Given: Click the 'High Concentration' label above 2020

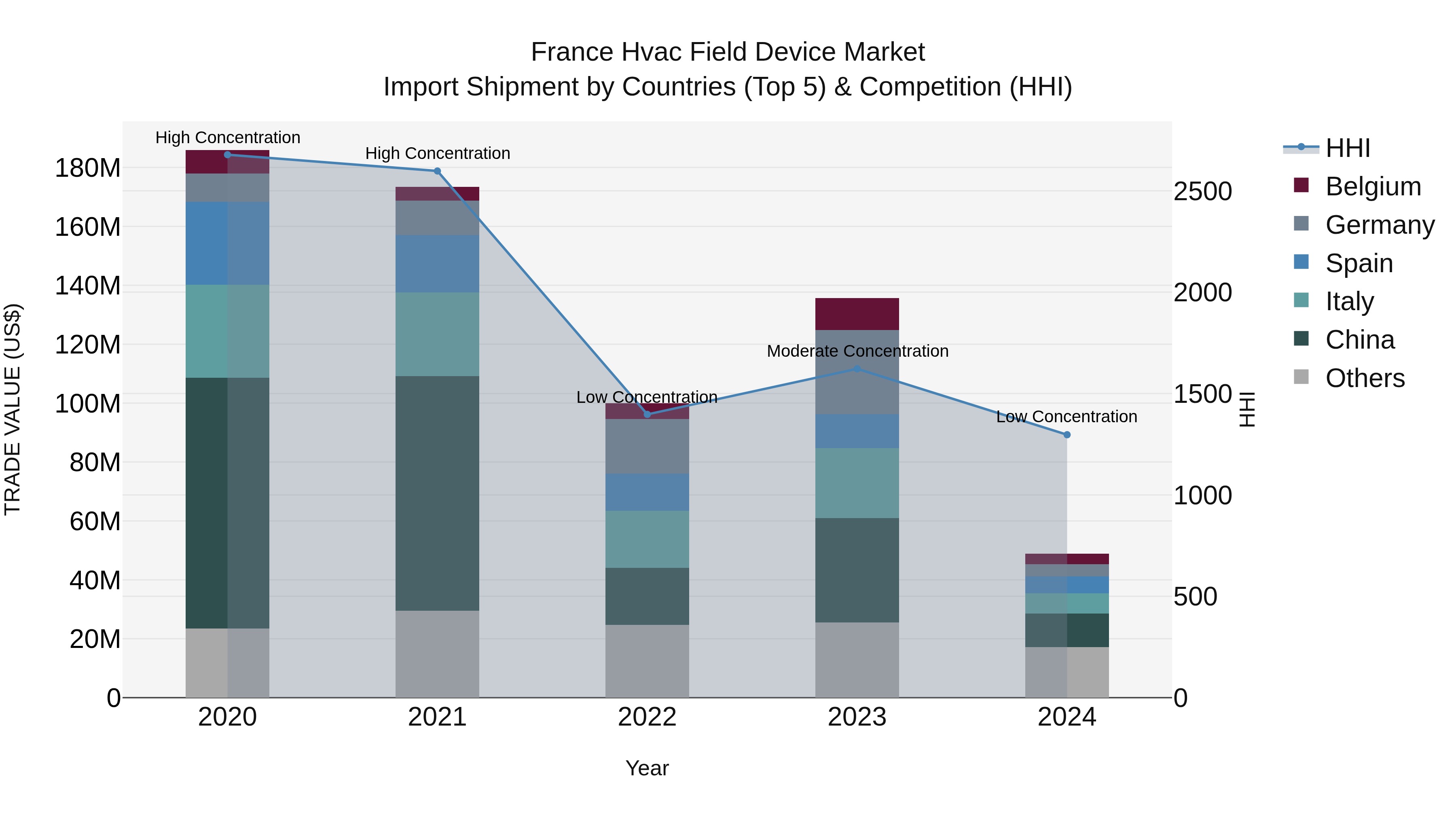Looking at the screenshot, I should point(228,138).
